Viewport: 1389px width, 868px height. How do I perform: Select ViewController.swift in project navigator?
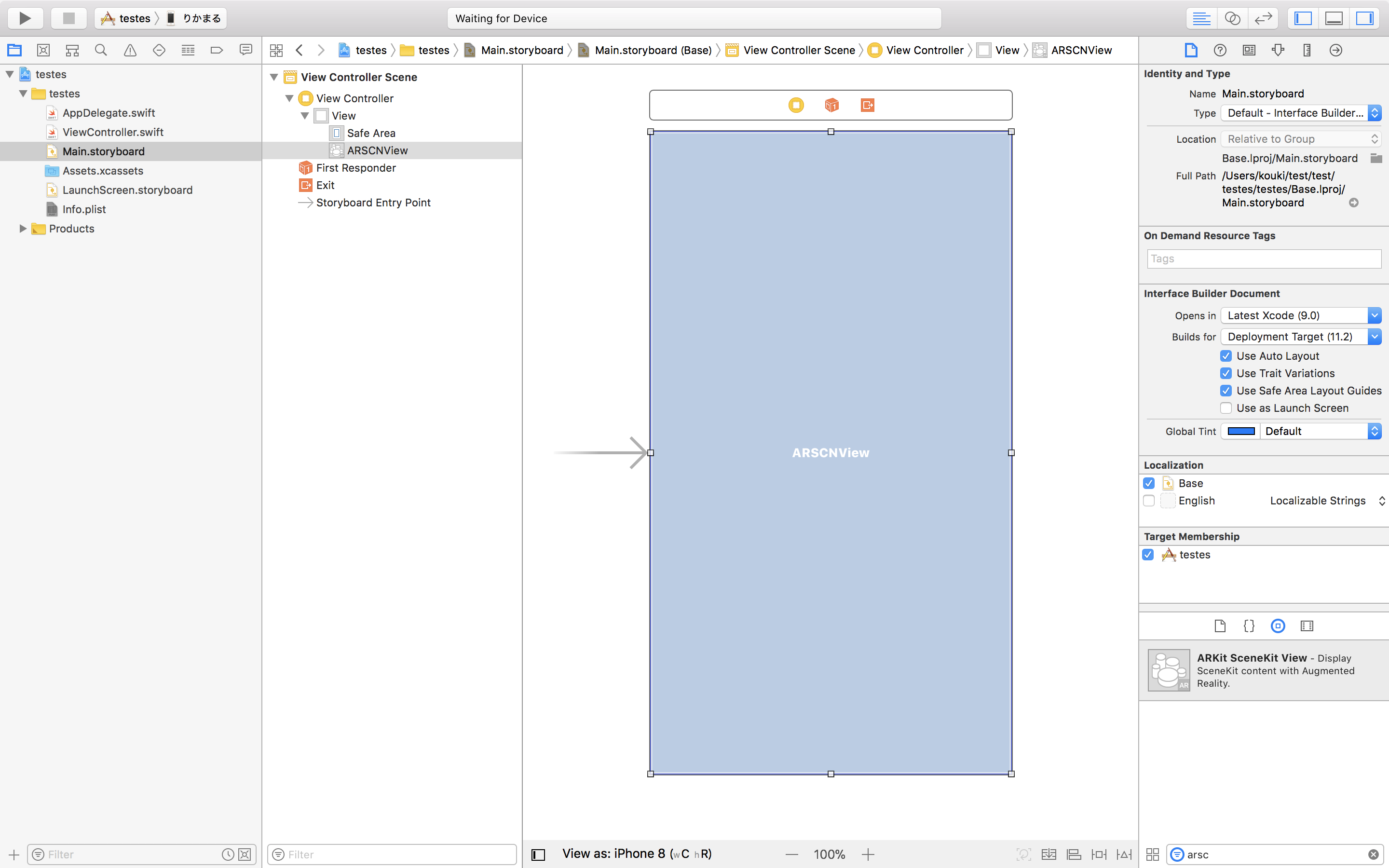point(112,132)
